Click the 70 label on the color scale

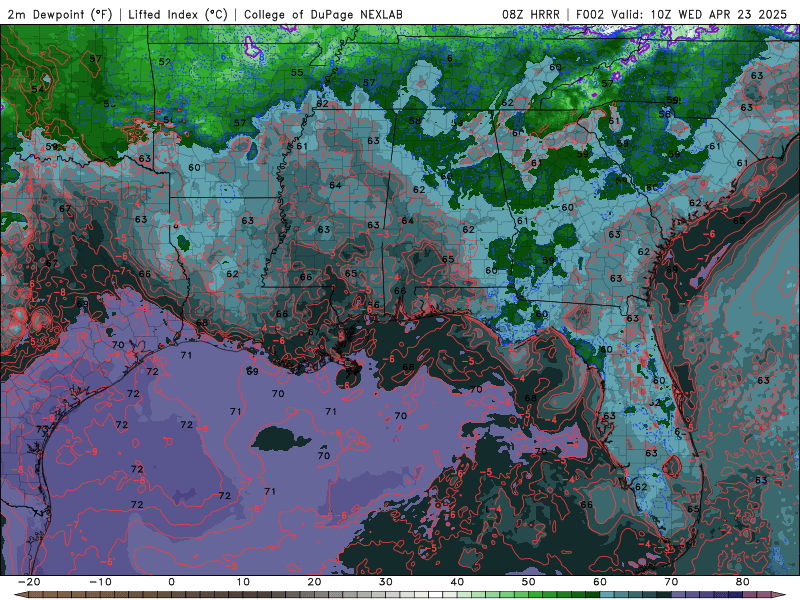671,582
